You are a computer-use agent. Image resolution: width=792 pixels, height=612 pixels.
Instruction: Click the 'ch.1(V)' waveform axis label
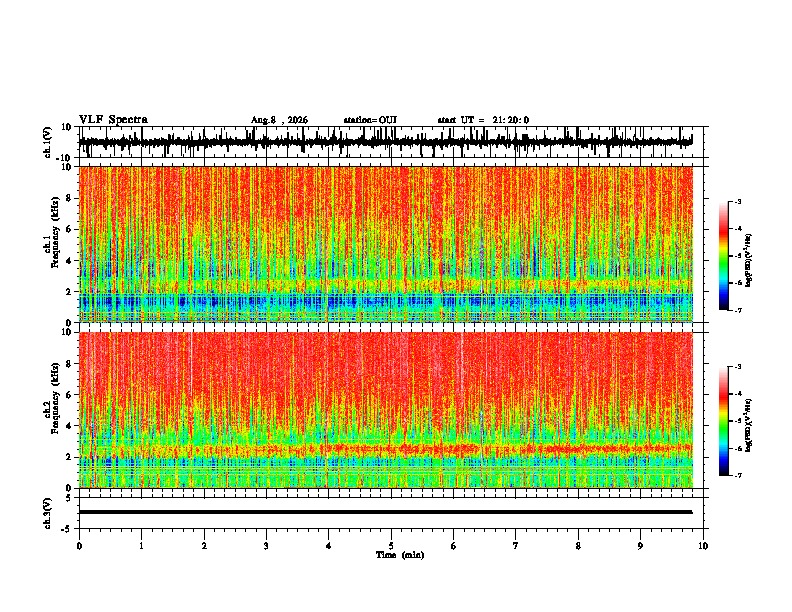[x=48, y=142]
